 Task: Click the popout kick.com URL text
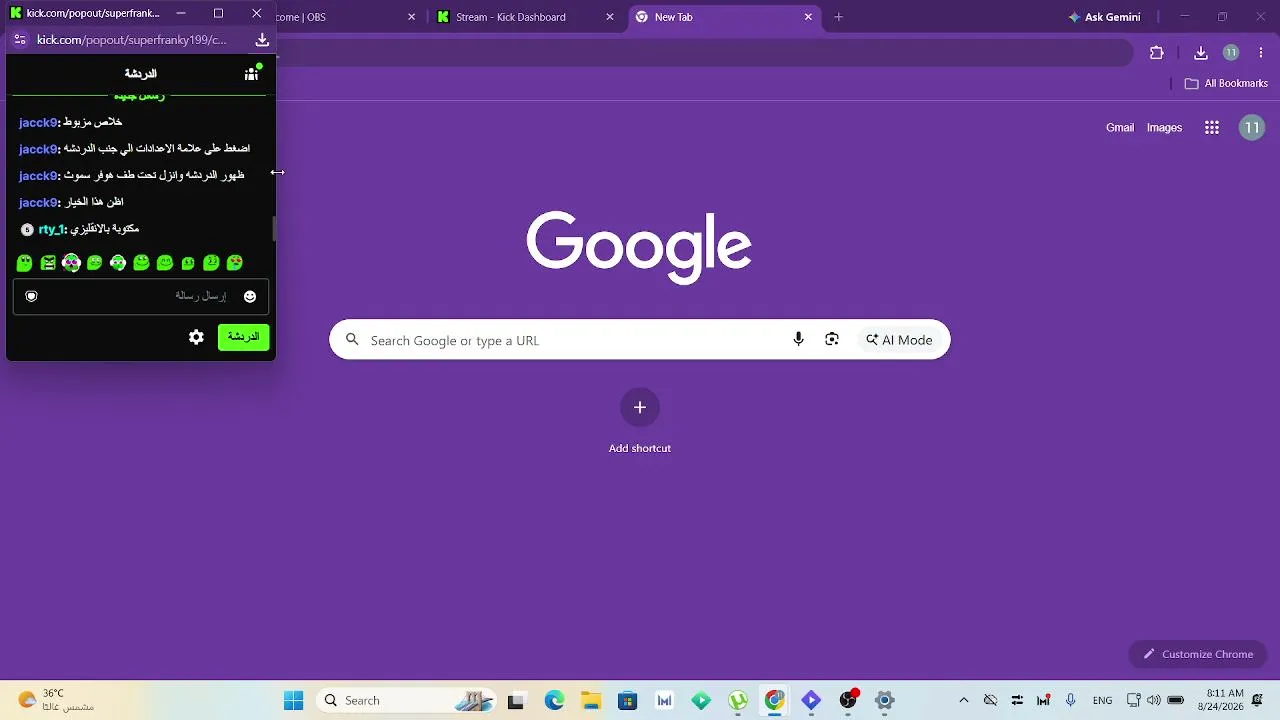132,40
